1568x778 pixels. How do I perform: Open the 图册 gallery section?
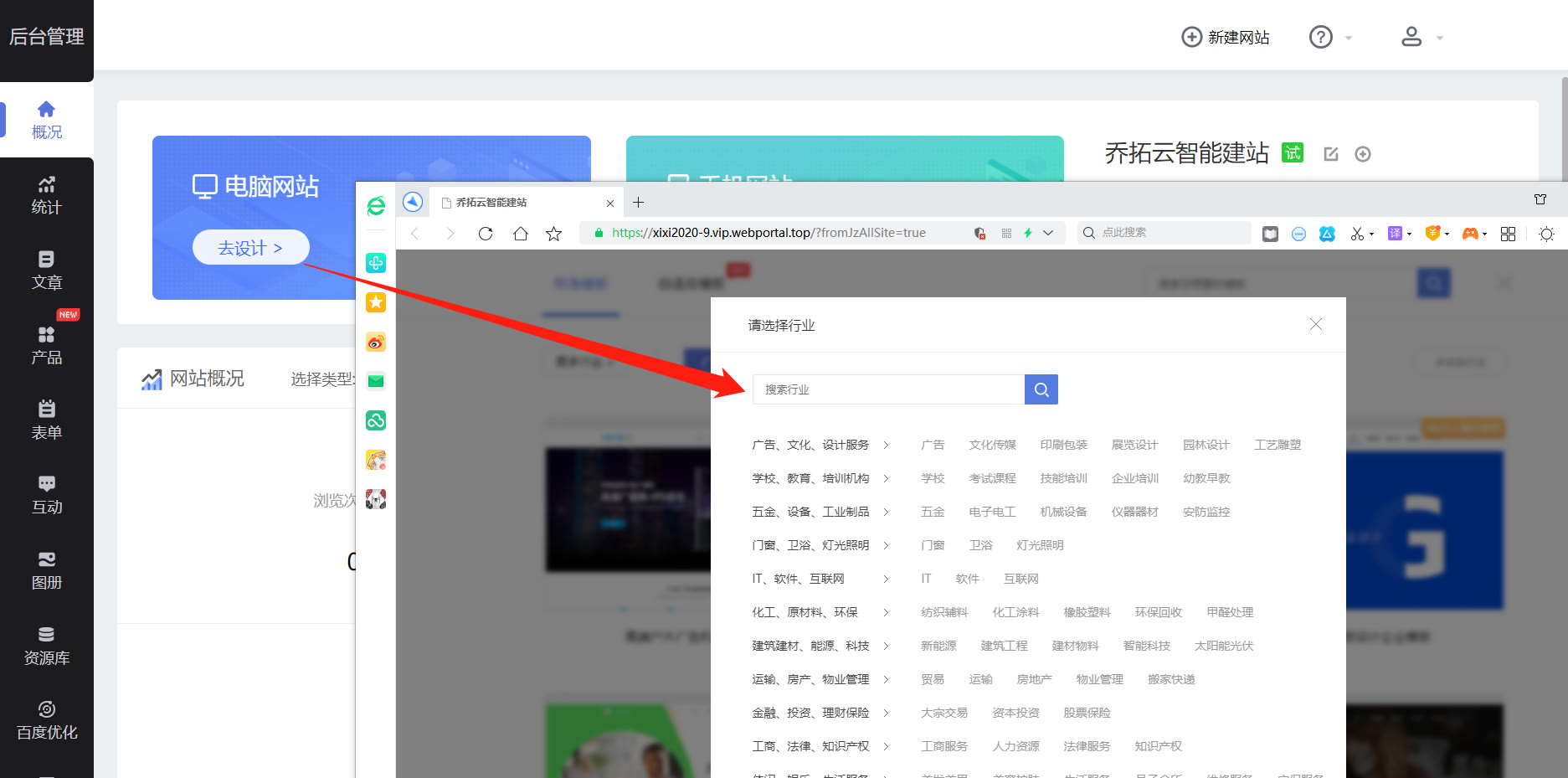click(x=46, y=570)
